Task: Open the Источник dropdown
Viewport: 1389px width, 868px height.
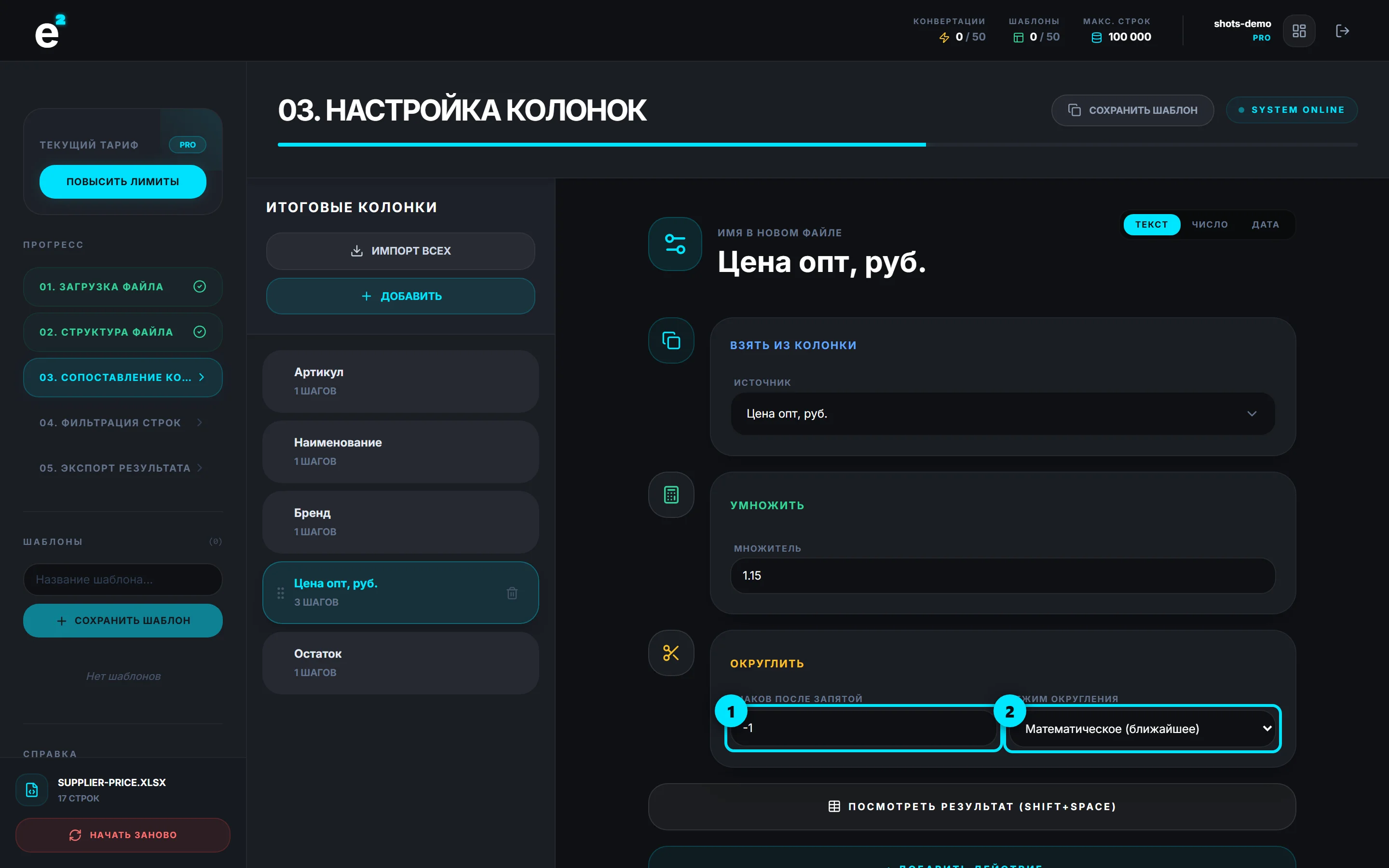Action: [x=1003, y=413]
